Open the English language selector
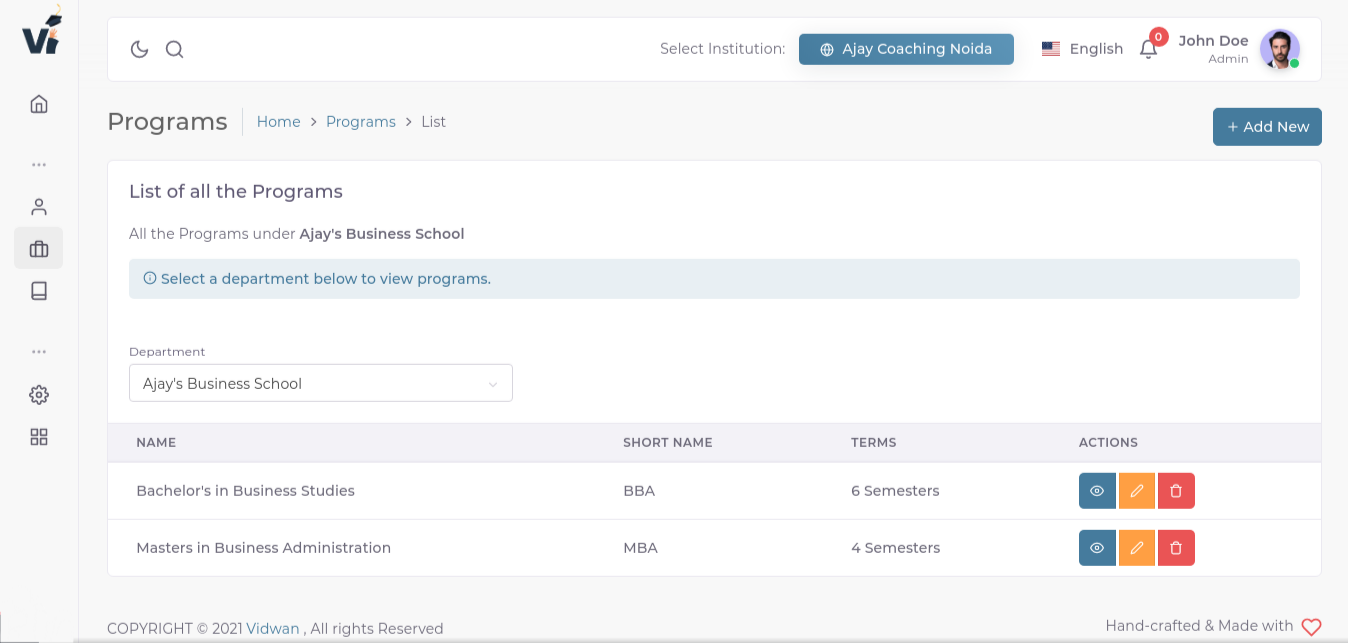 (x=1082, y=49)
